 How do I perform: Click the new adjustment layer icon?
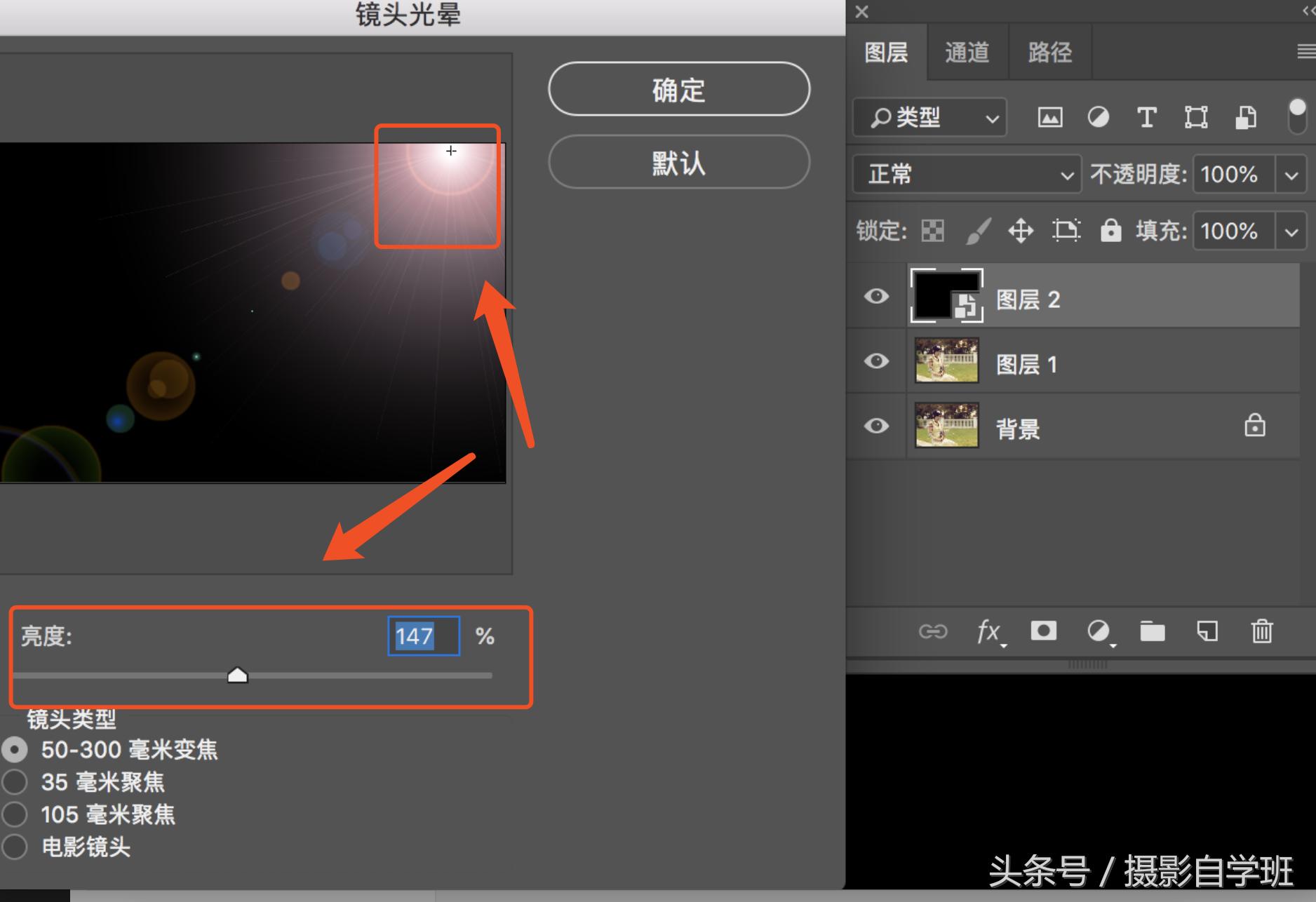(1099, 631)
